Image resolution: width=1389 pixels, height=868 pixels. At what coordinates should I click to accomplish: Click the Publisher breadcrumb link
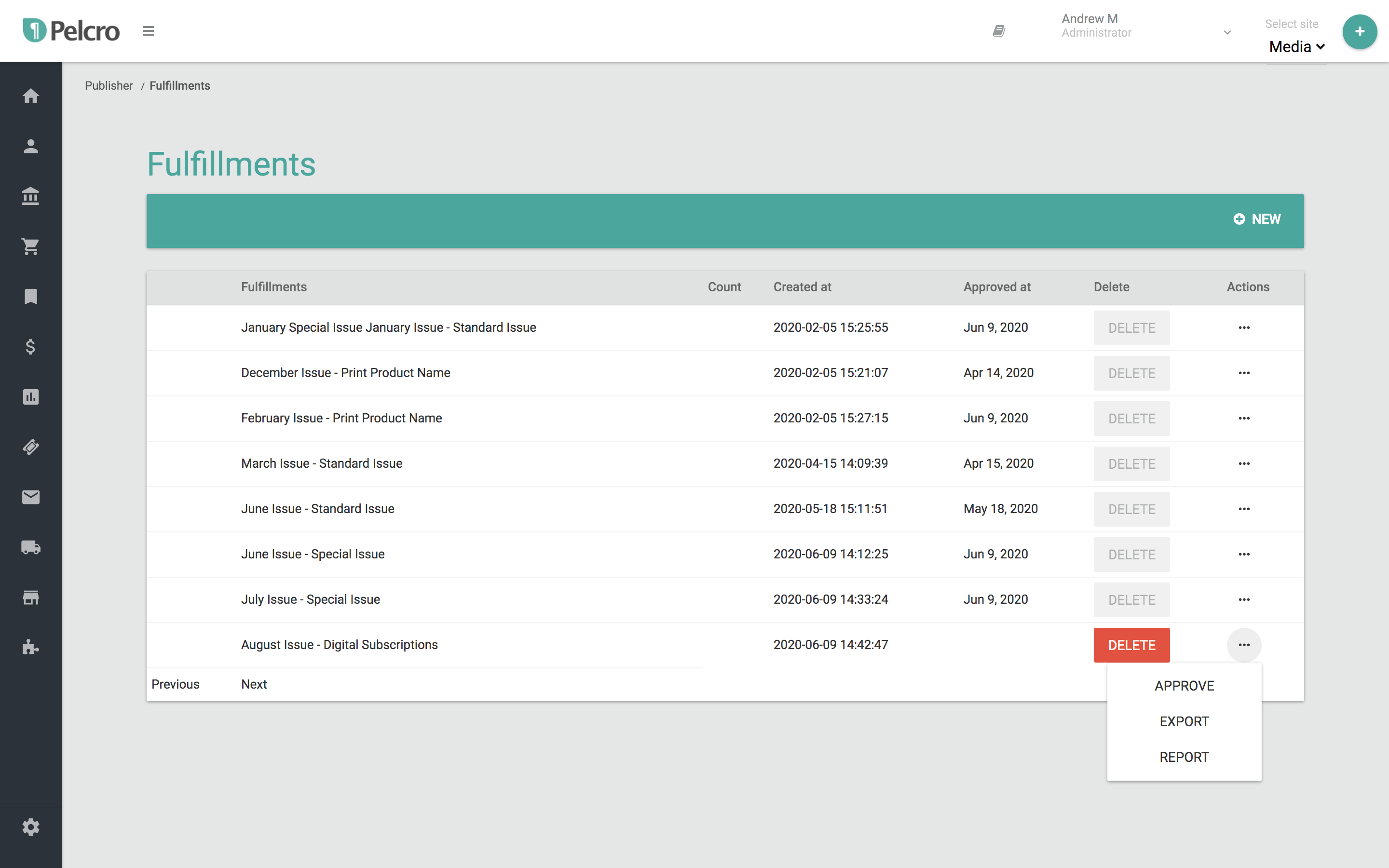[x=109, y=86]
